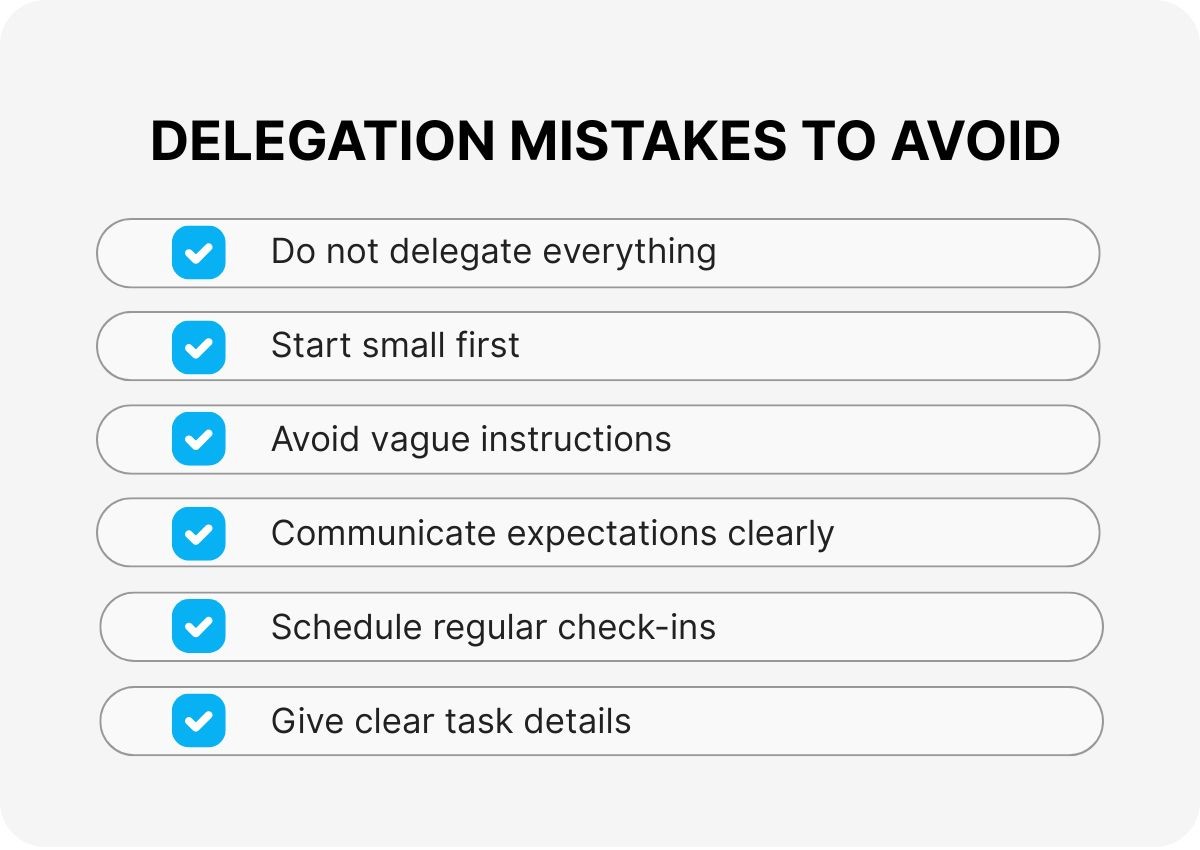Click the word 'MISTAKES' in the heading
Screen dimensions: 1200x850
(648, 142)
